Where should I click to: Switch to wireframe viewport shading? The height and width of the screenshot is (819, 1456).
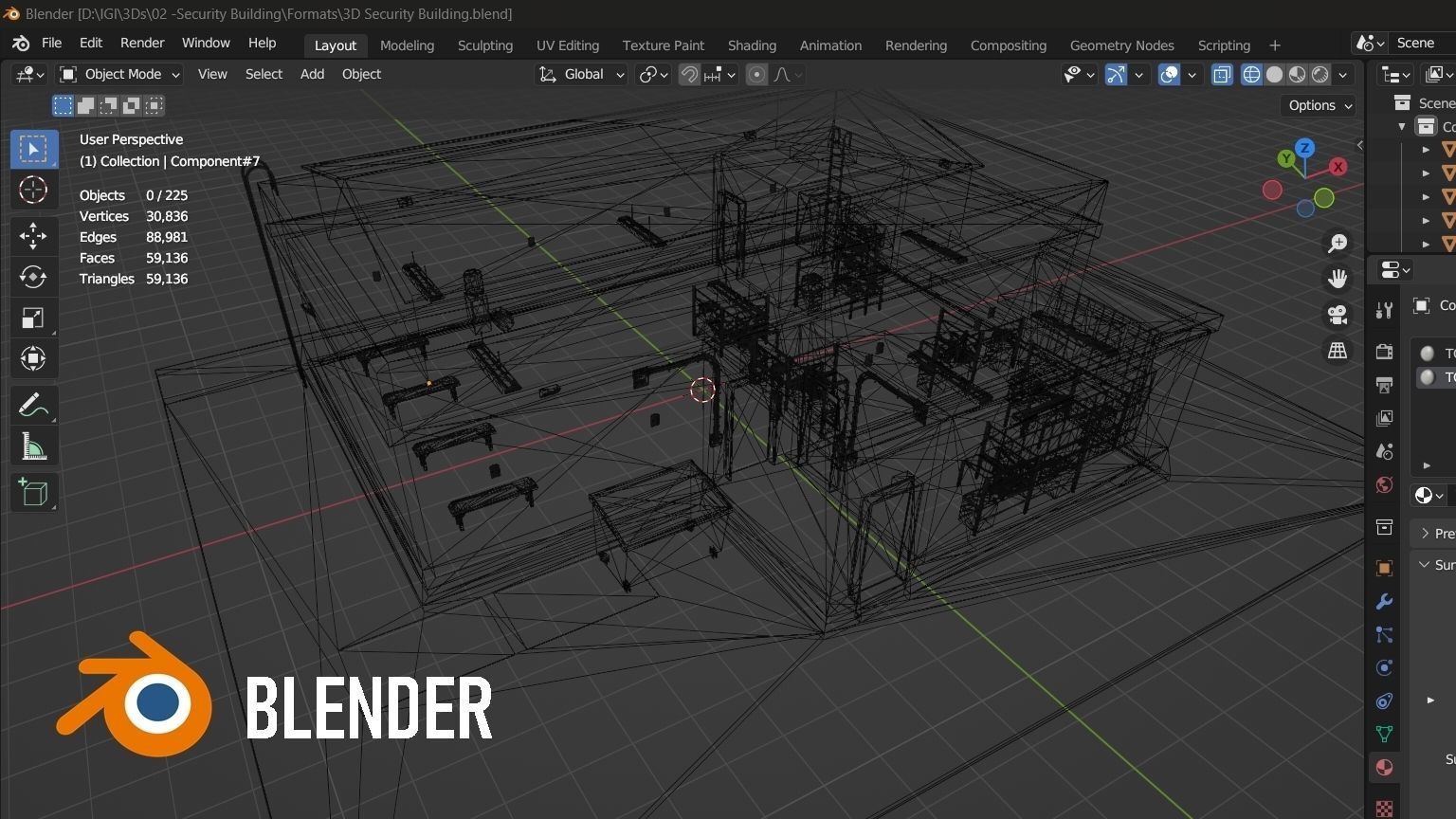1251,74
